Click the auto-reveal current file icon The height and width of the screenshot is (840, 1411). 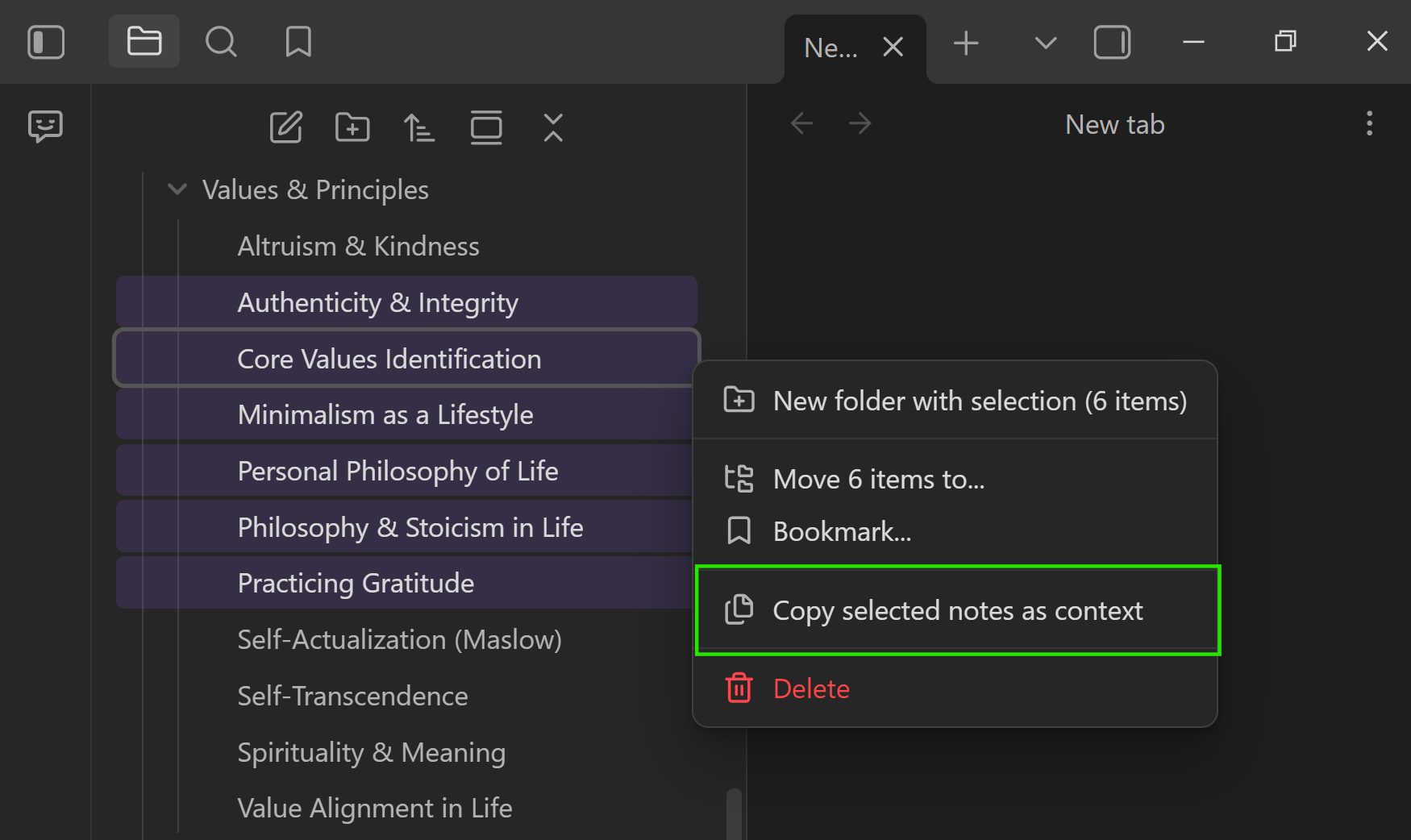click(486, 127)
